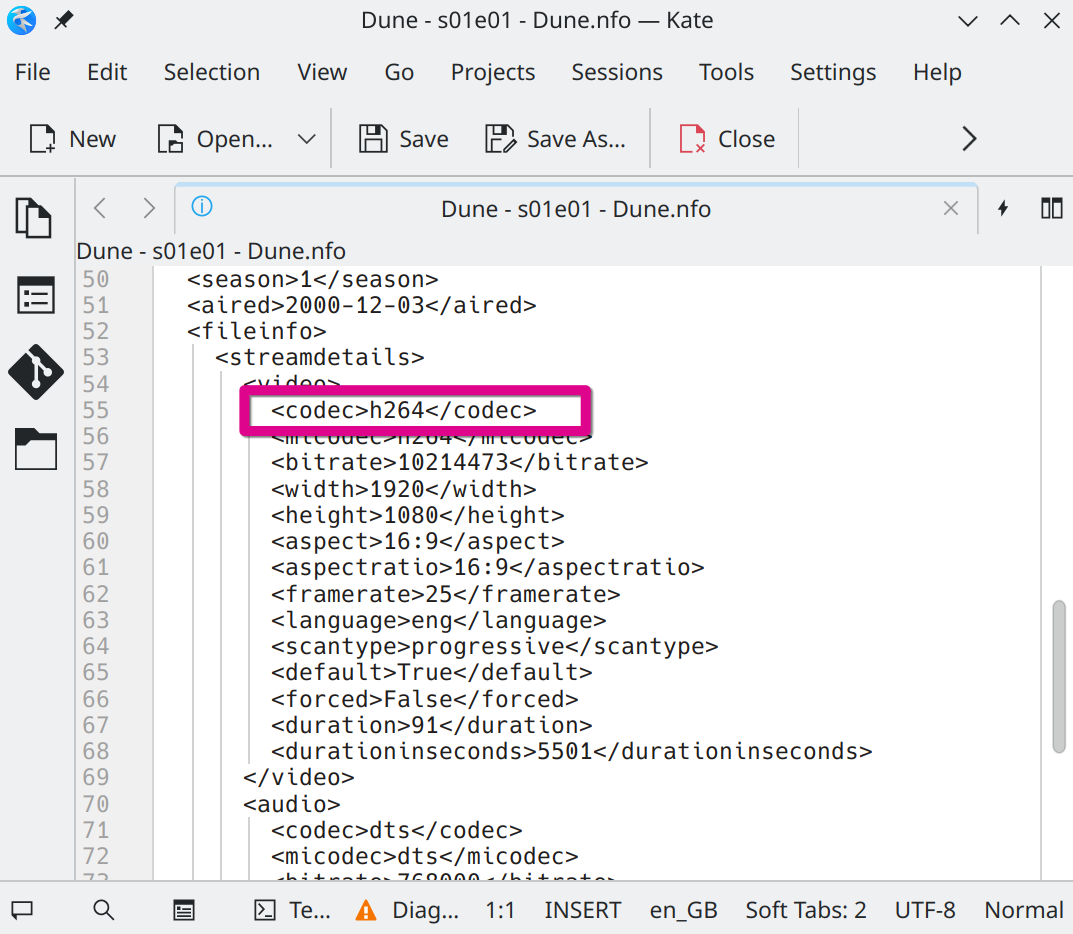Image resolution: width=1073 pixels, height=934 pixels.
Task: Toggle INSERT mode in status bar
Action: 582,910
